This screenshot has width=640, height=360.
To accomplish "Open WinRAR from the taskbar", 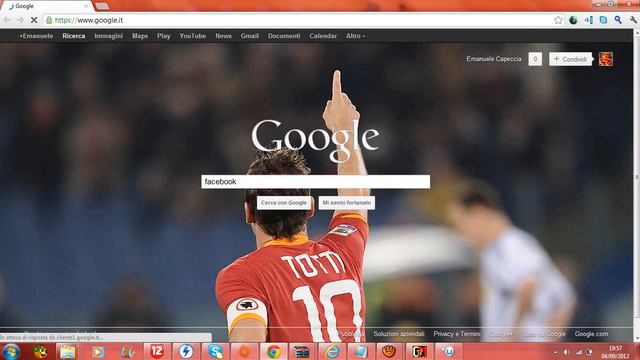I will [302, 351].
